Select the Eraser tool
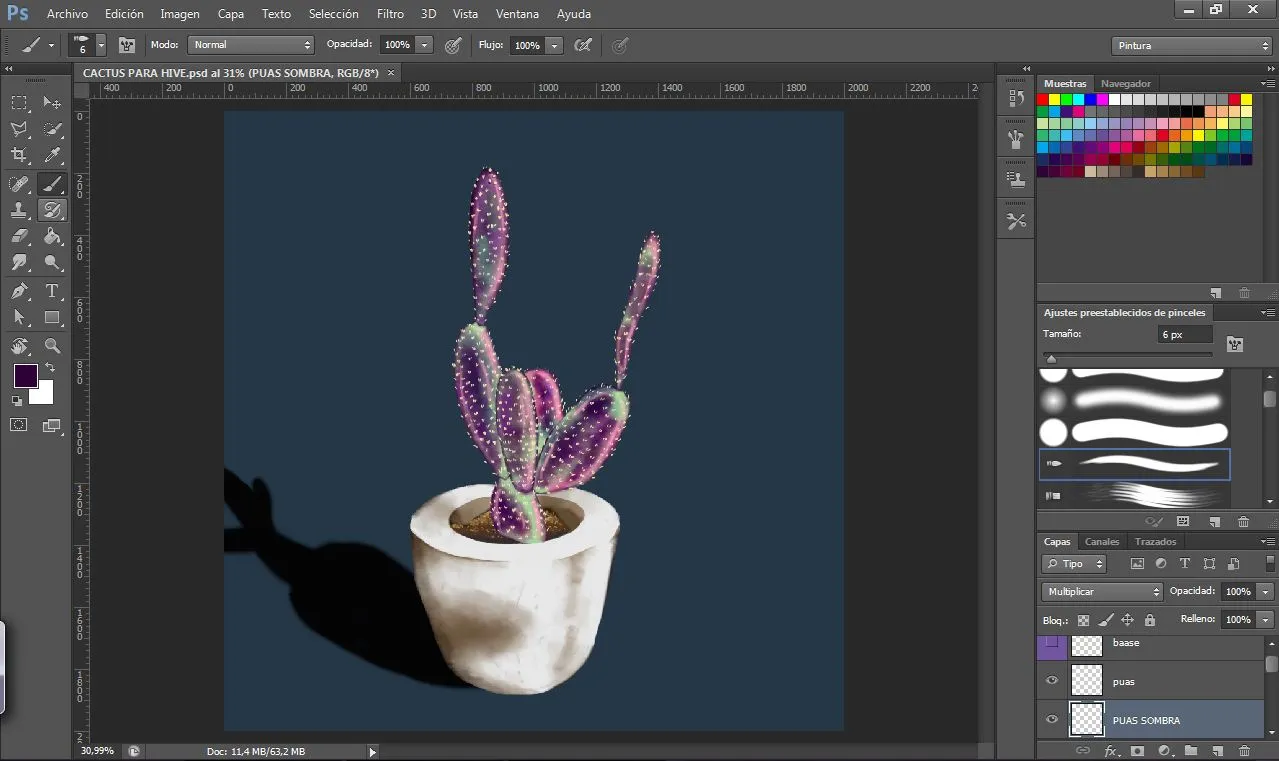The width and height of the screenshot is (1279, 761). (x=19, y=237)
